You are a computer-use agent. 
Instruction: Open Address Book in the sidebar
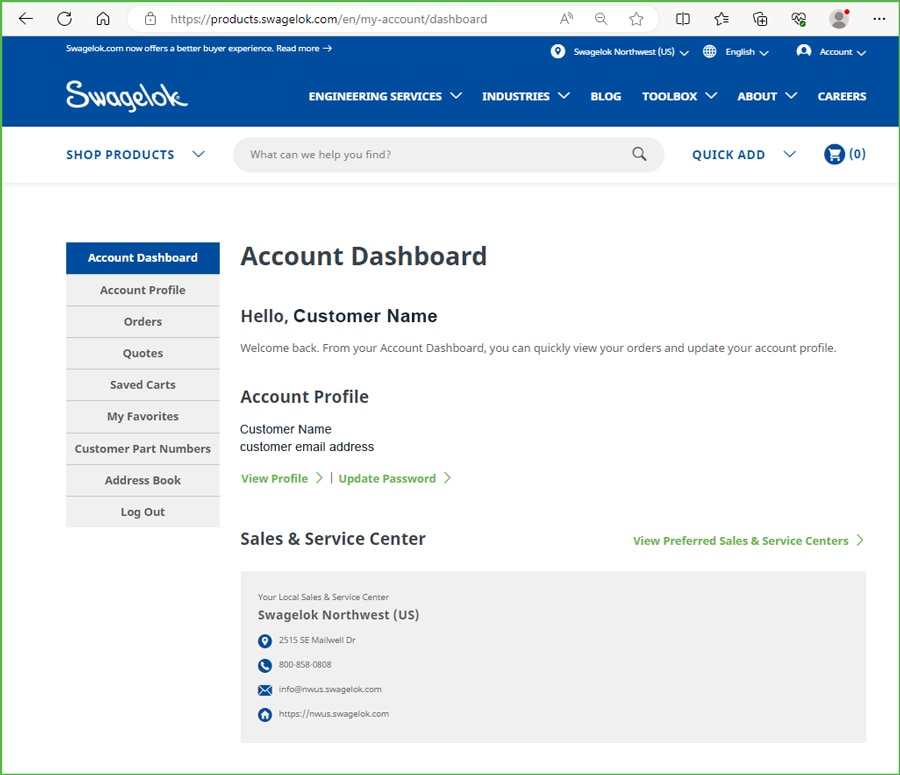[143, 480]
